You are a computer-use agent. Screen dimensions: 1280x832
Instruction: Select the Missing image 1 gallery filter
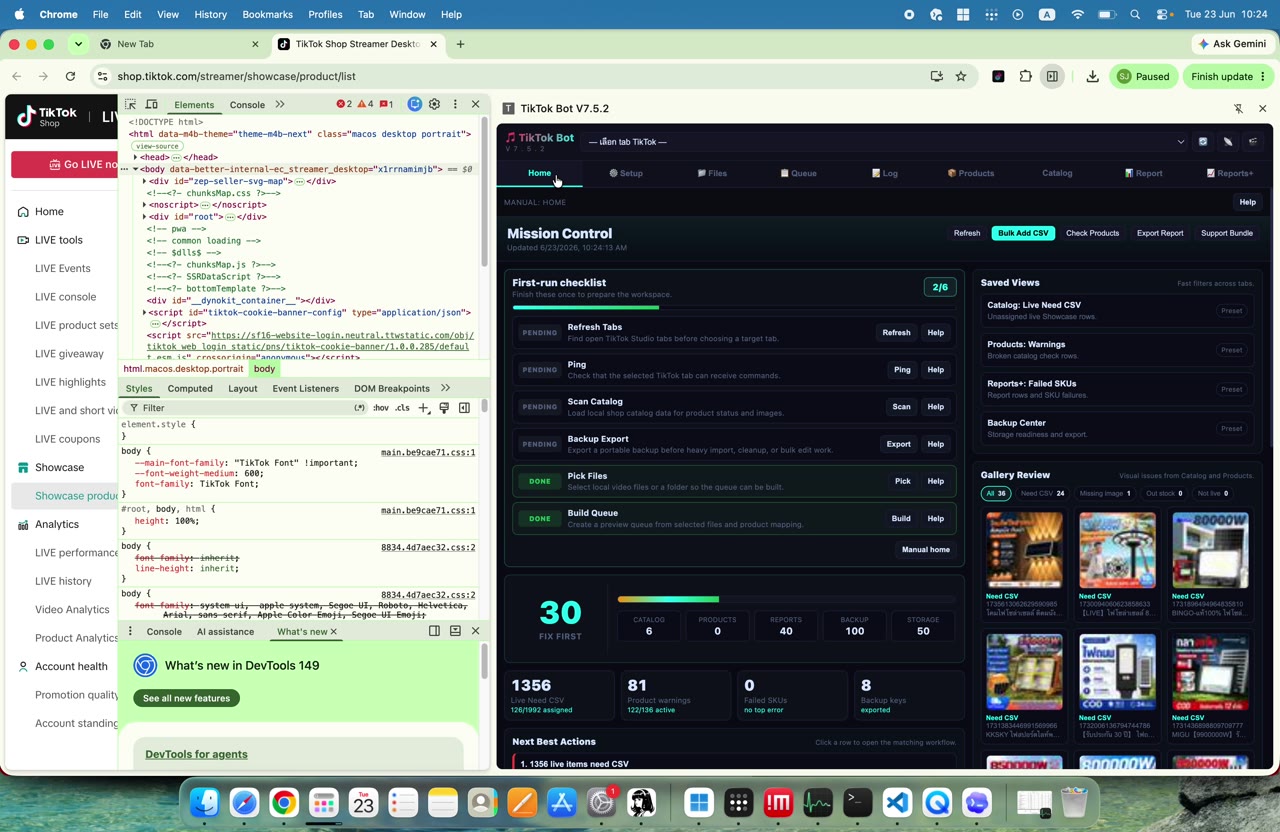1105,493
